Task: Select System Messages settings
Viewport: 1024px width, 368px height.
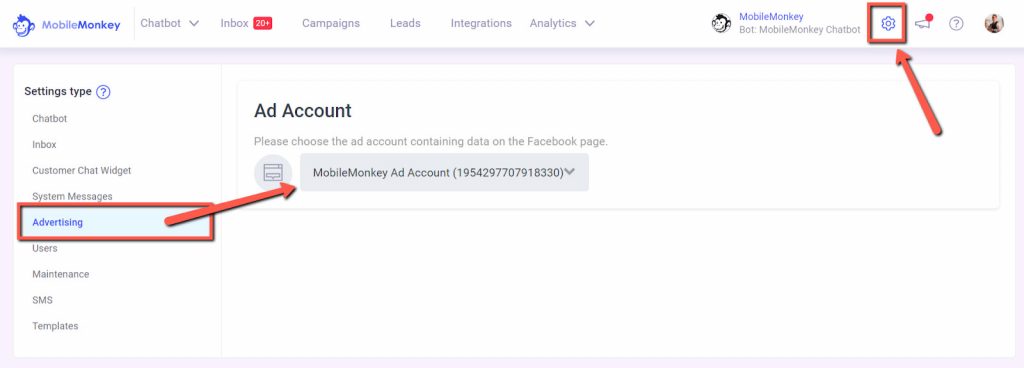Action: (x=72, y=196)
